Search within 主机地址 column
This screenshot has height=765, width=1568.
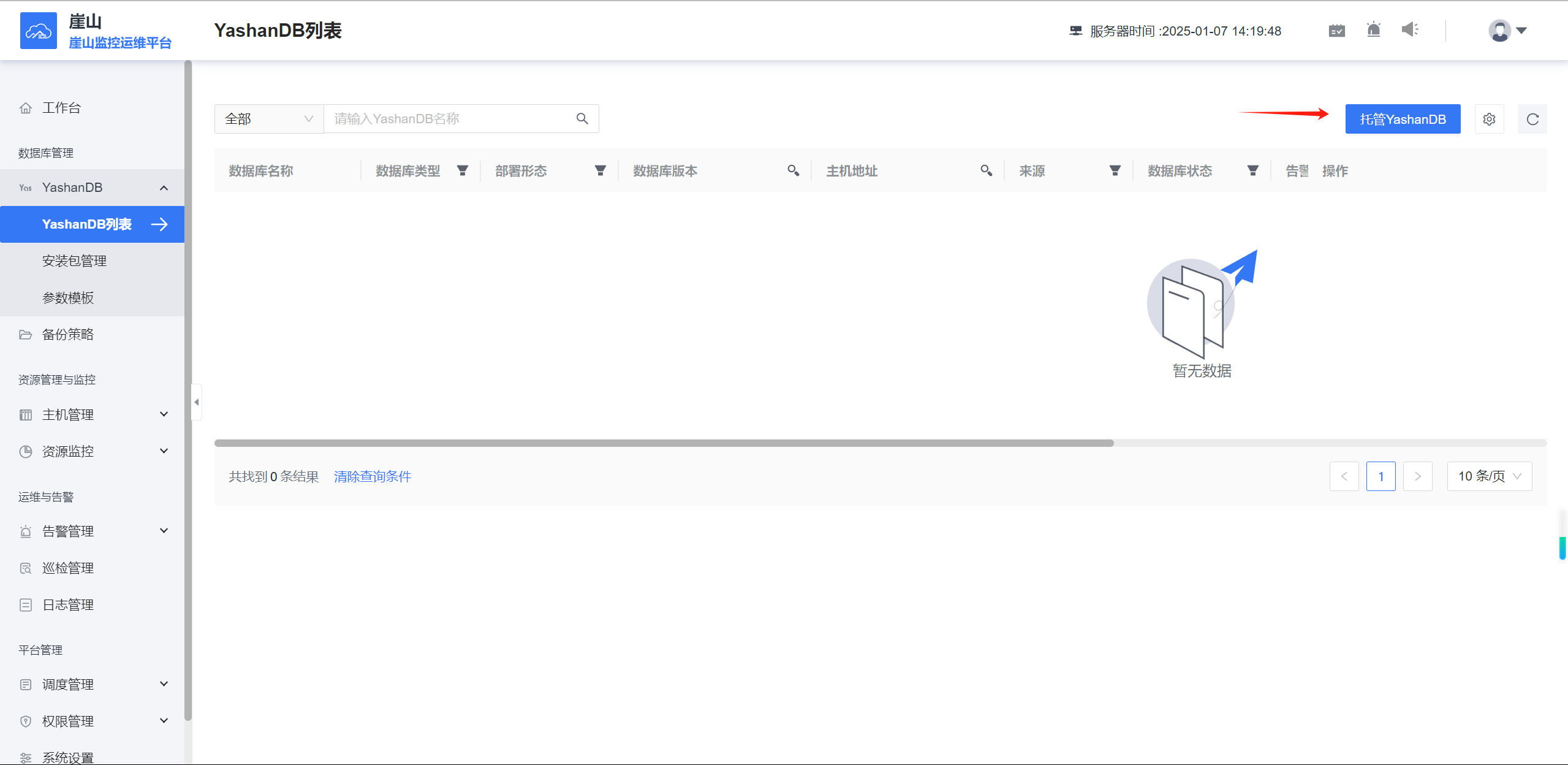click(x=987, y=170)
